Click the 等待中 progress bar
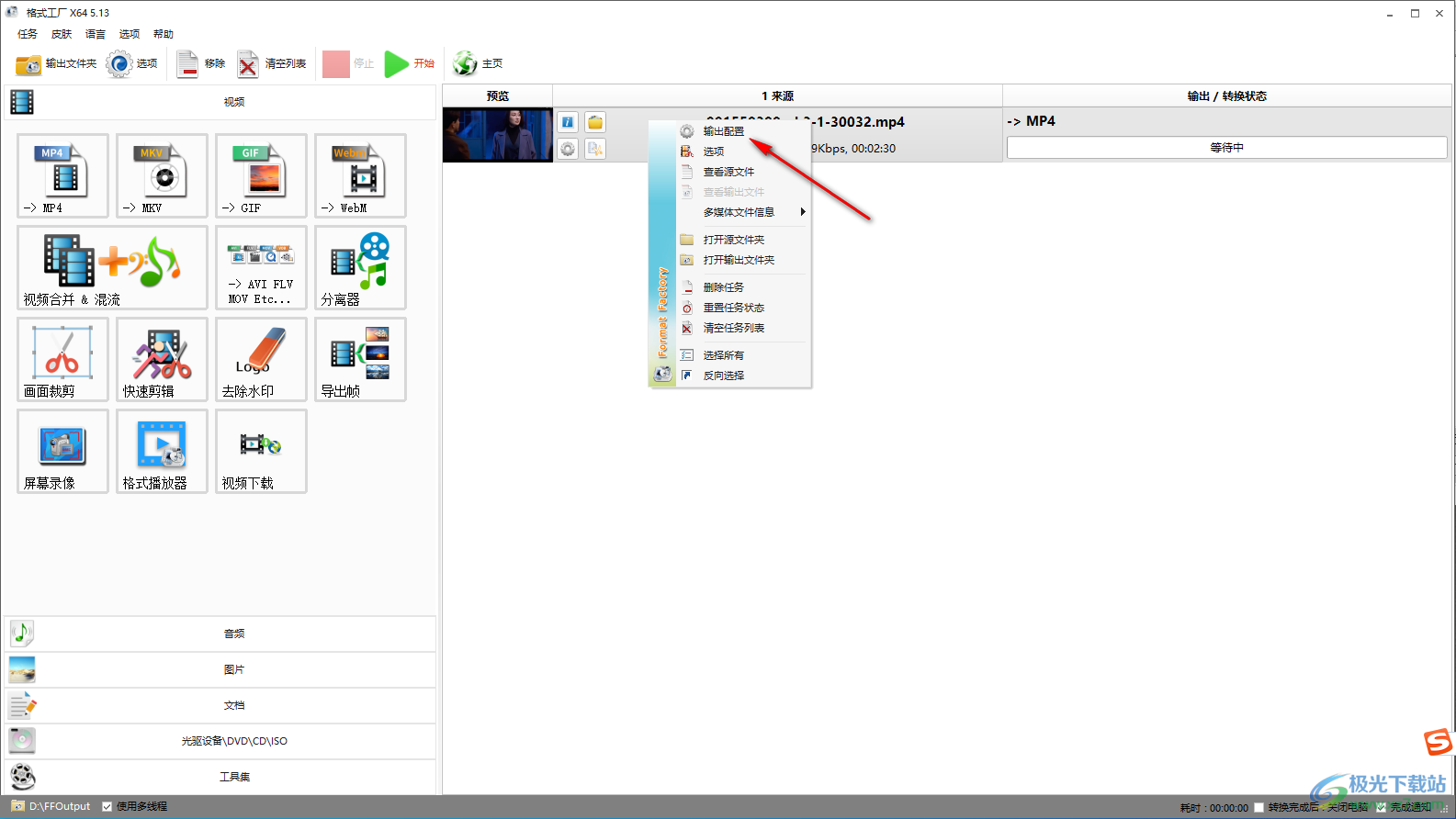The width and height of the screenshot is (1456, 819). tap(1226, 148)
